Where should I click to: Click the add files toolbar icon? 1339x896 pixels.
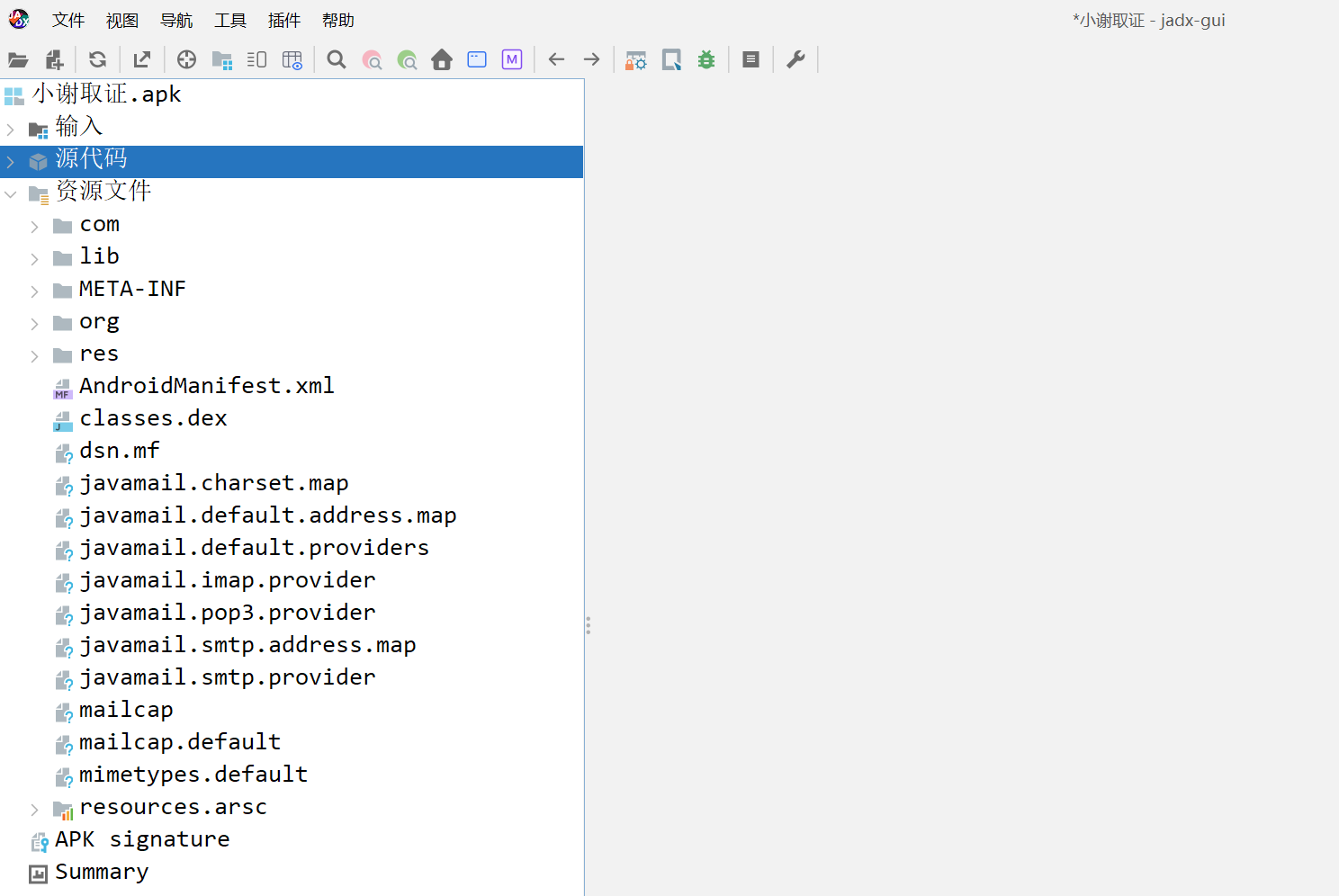(x=54, y=60)
